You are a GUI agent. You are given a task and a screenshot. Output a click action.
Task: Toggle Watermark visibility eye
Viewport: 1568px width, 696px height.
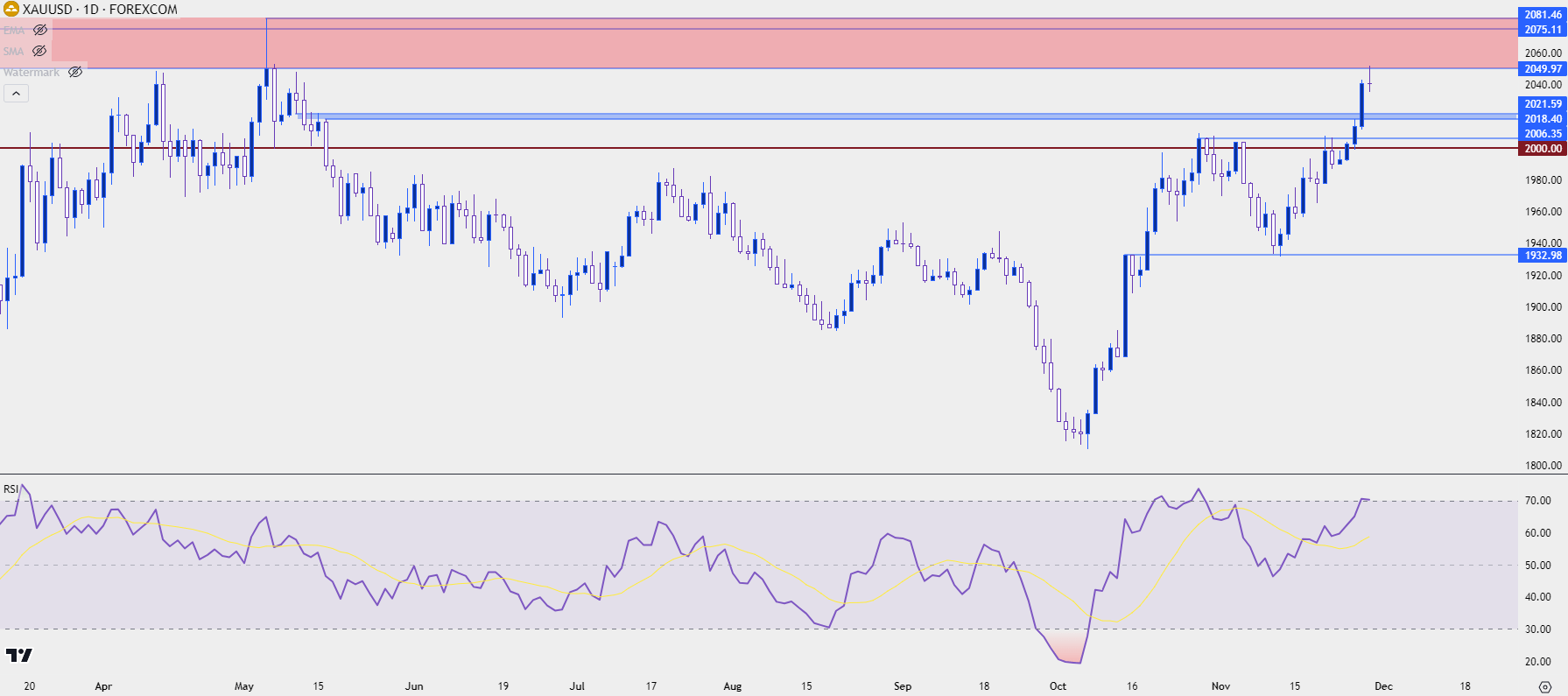75,72
